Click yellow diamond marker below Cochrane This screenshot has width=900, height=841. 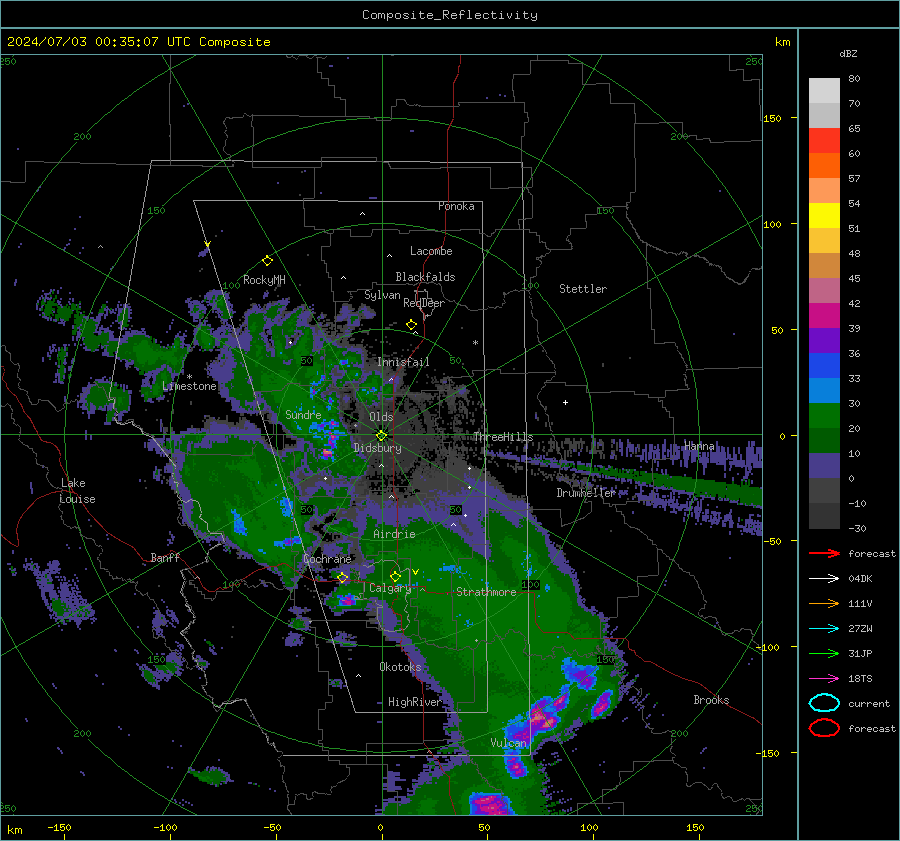pyautogui.click(x=343, y=578)
